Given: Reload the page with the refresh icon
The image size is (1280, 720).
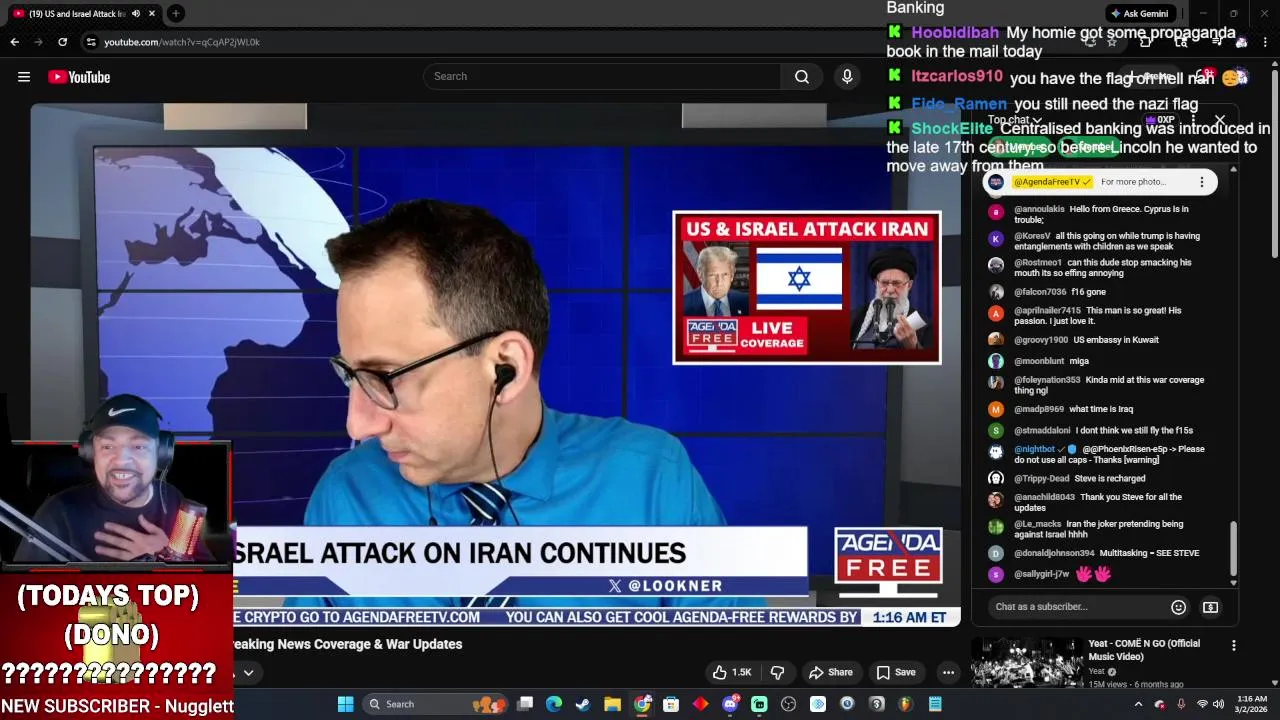Looking at the screenshot, I should click(x=62, y=42).
